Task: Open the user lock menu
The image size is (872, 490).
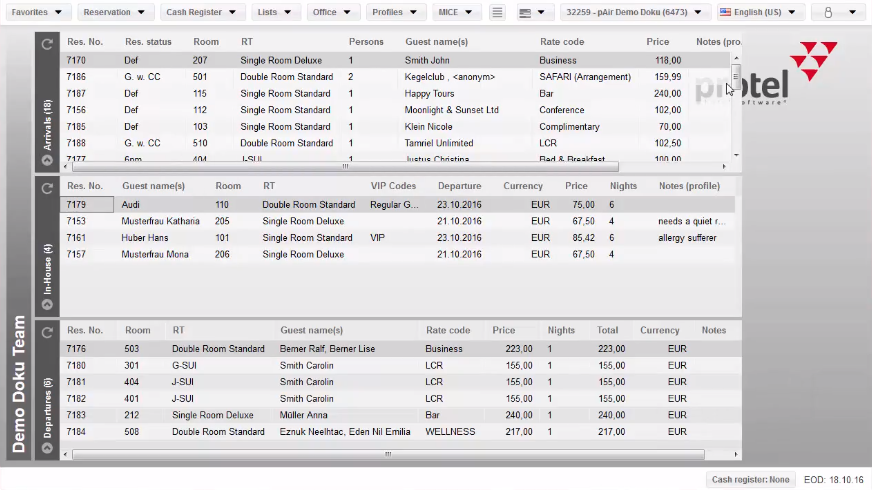Action: pos(840,12)
